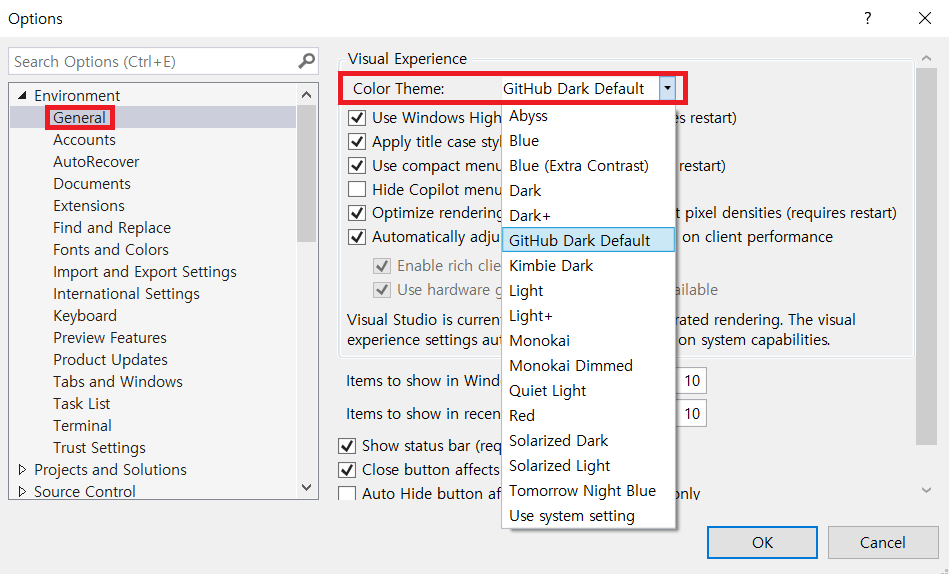Expand Projects and Solutions node
Screen dimensions: 949x574
coord(22,469)
